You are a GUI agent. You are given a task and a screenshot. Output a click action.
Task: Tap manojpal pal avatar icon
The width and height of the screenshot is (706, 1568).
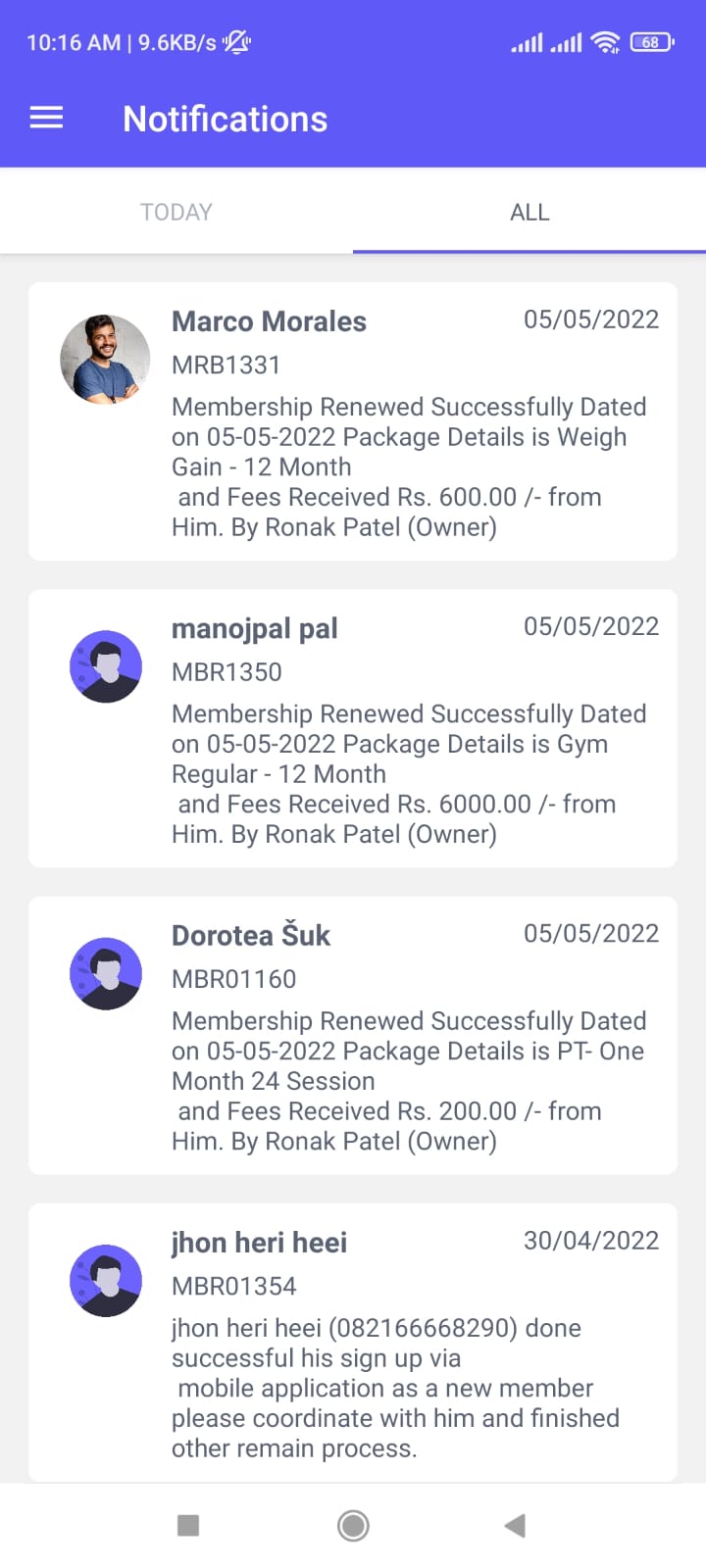coord(106,666)
